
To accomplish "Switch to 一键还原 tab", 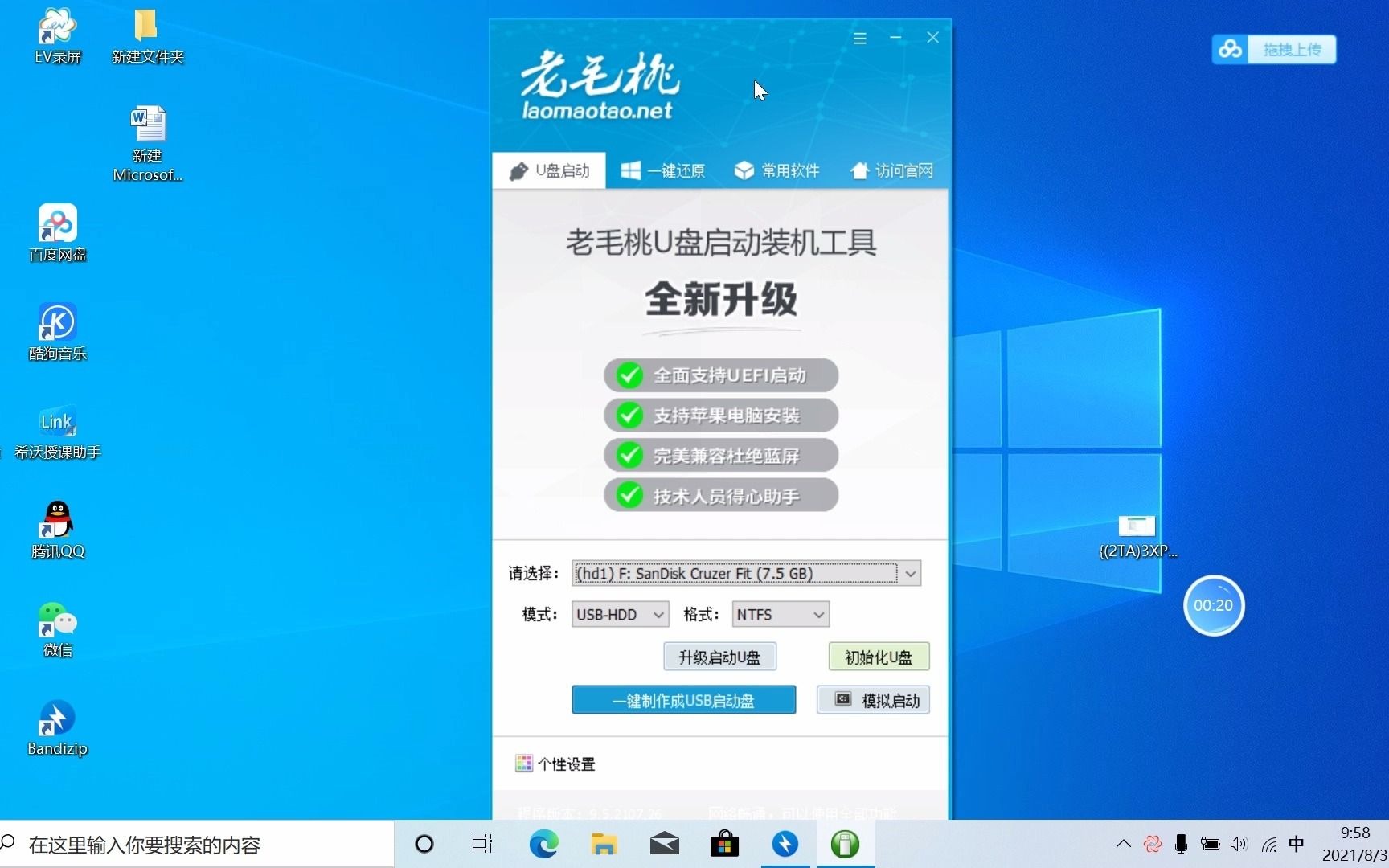I will click(x=662, y=170).
